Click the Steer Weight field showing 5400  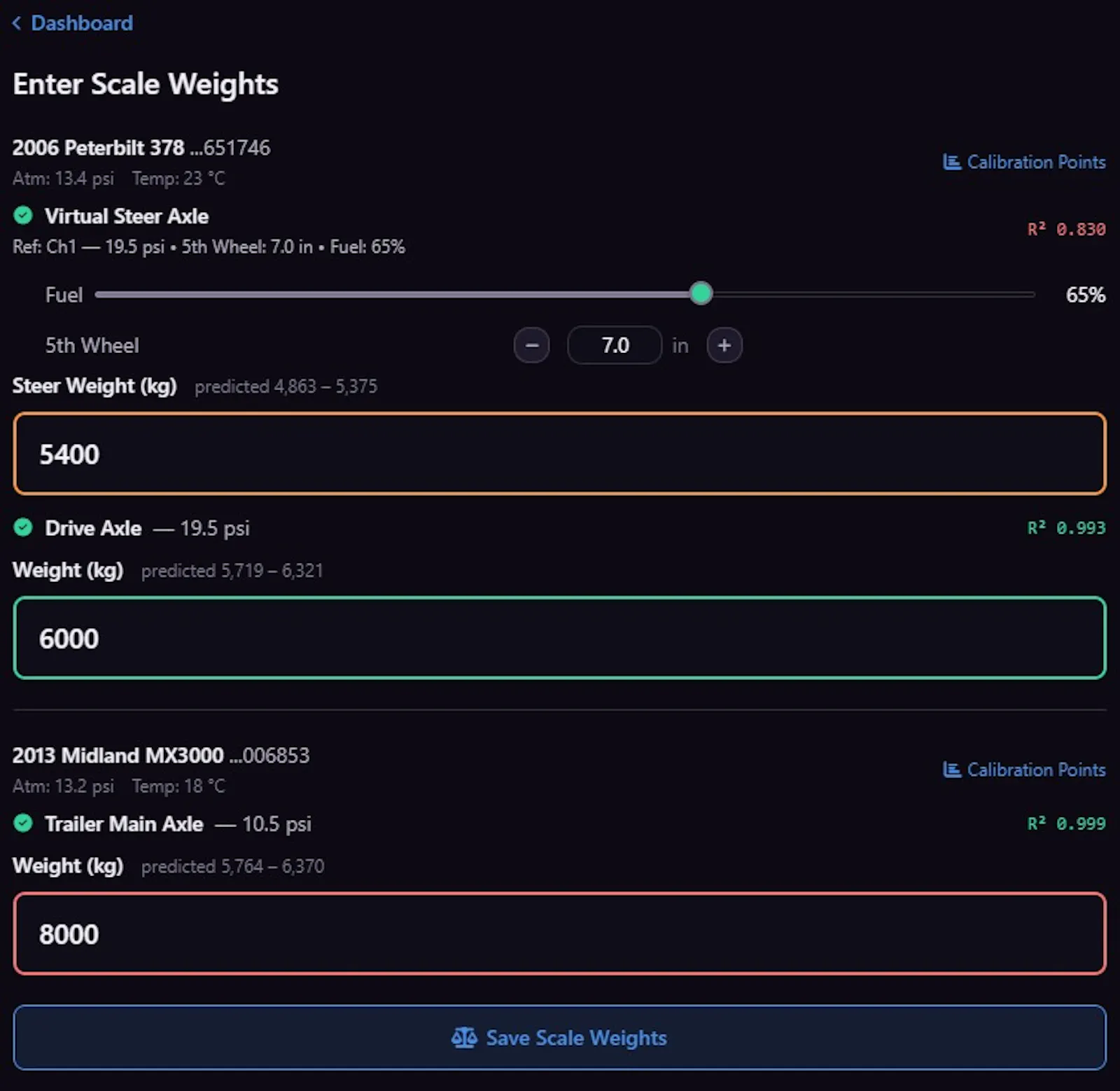(560, 454)
